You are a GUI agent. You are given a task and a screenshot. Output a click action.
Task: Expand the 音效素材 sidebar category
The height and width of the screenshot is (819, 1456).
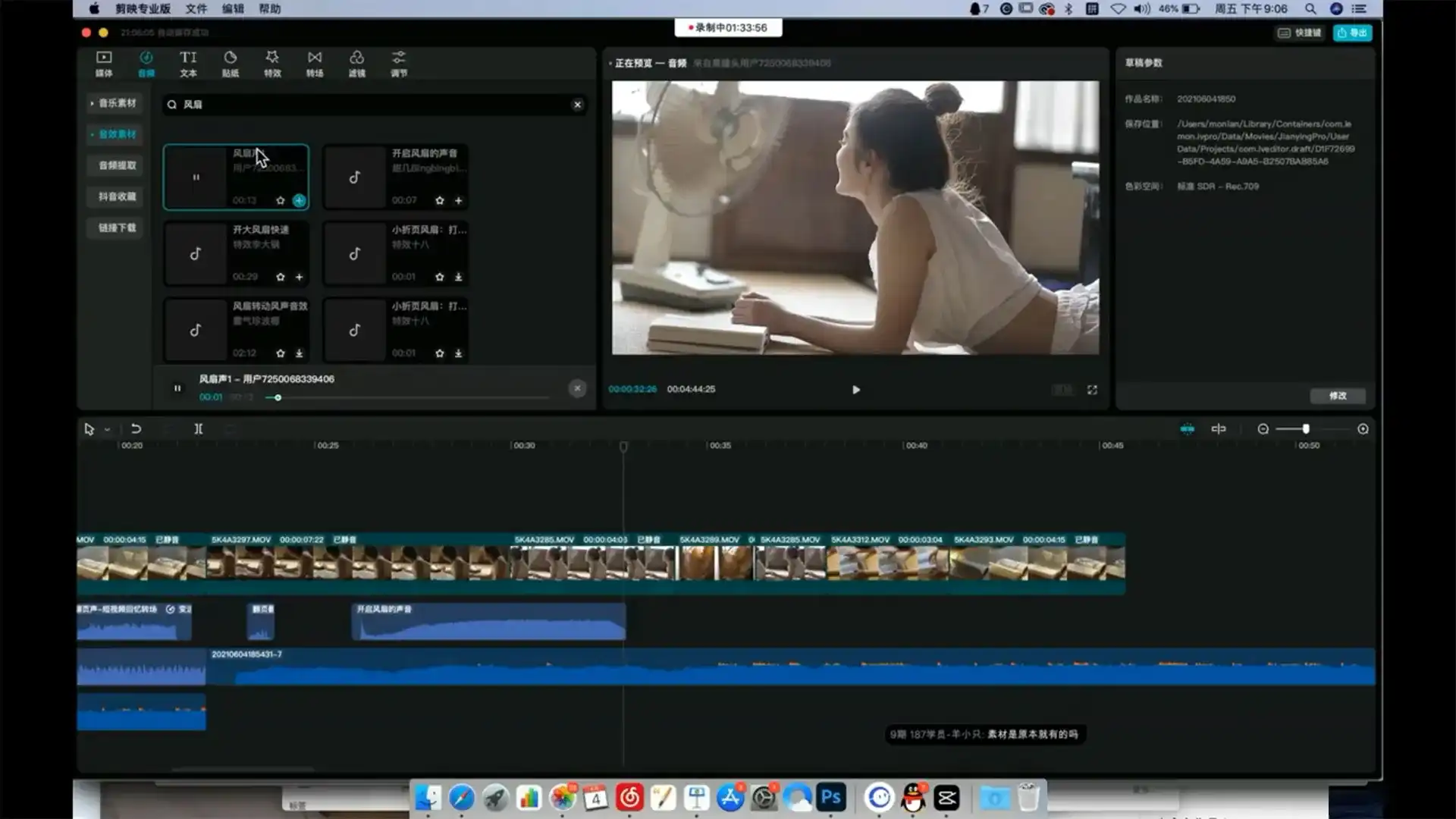click(x=114, y=134)
